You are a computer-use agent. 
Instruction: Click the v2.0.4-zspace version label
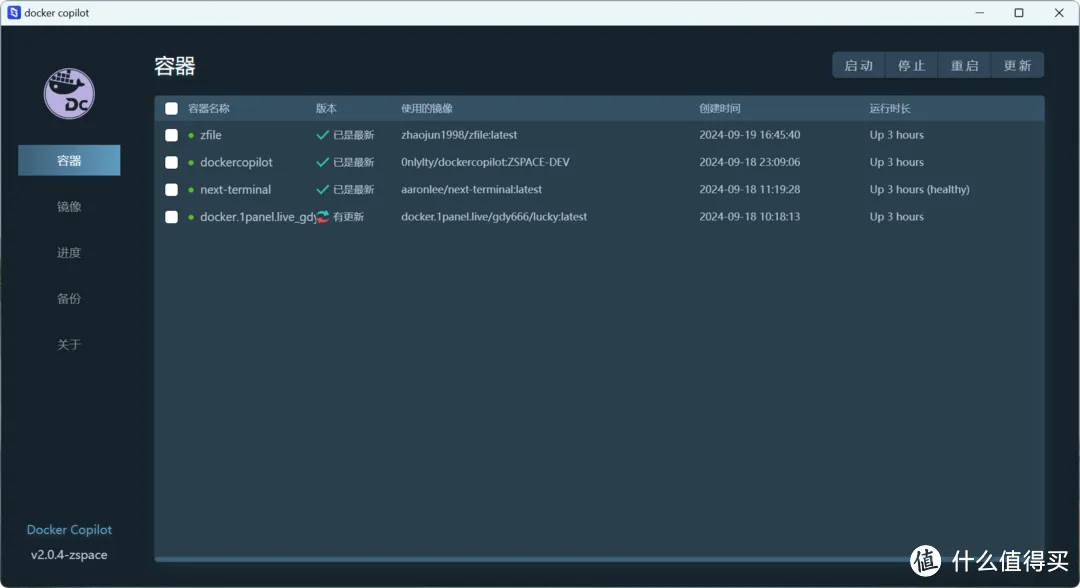pyautogui.click(x=69, y=555)
